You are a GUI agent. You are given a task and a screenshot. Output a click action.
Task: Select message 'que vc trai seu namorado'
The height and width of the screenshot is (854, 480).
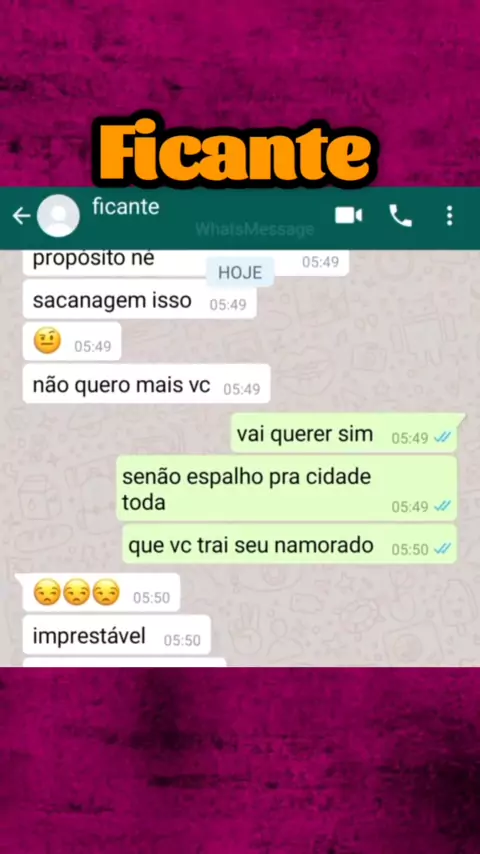pyautogui.click(x=289, y=544)
